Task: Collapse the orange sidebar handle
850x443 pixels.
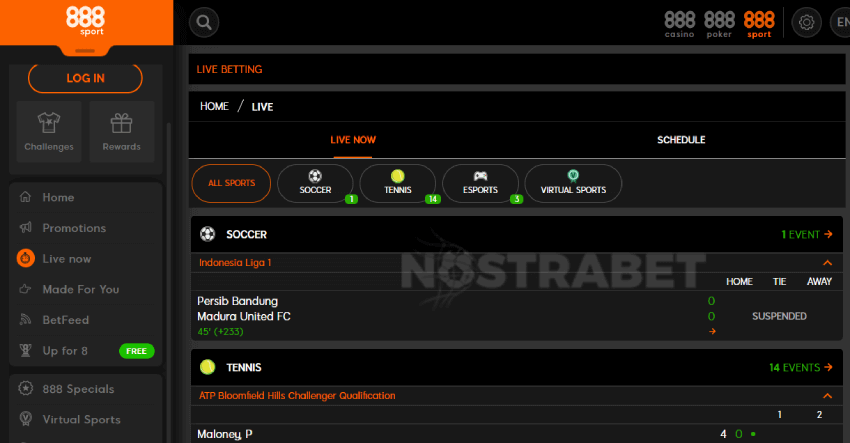Action: (85, 51)
